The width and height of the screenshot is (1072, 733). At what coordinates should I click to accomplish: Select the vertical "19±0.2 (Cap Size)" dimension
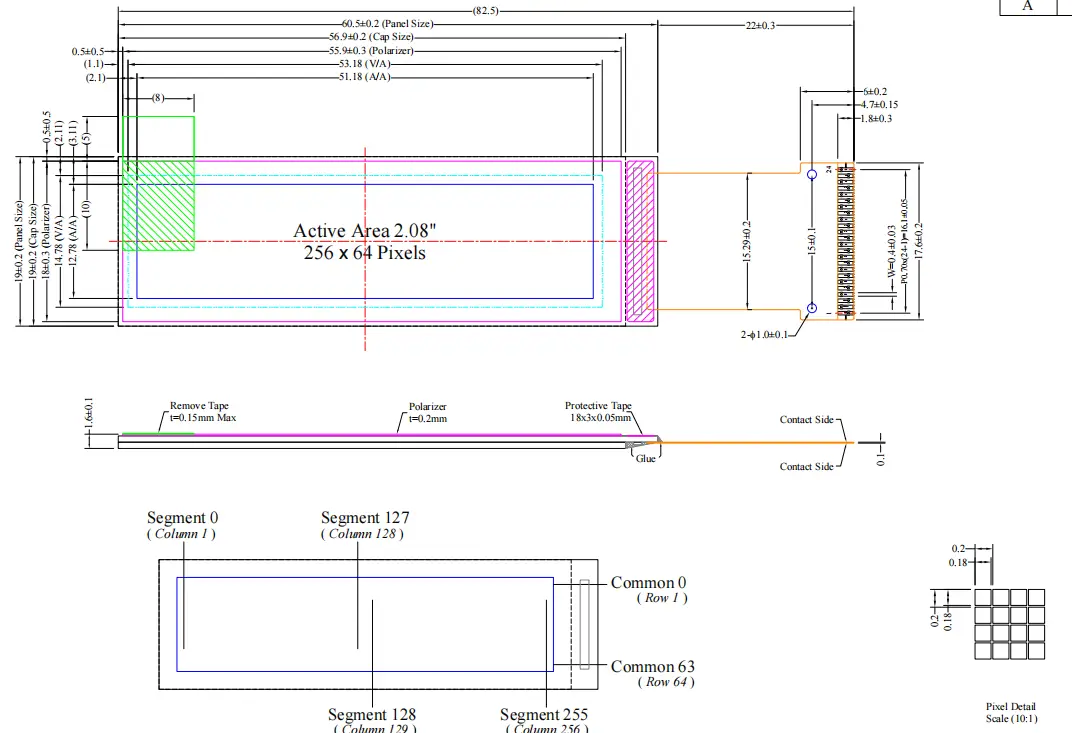click(33, 241)
